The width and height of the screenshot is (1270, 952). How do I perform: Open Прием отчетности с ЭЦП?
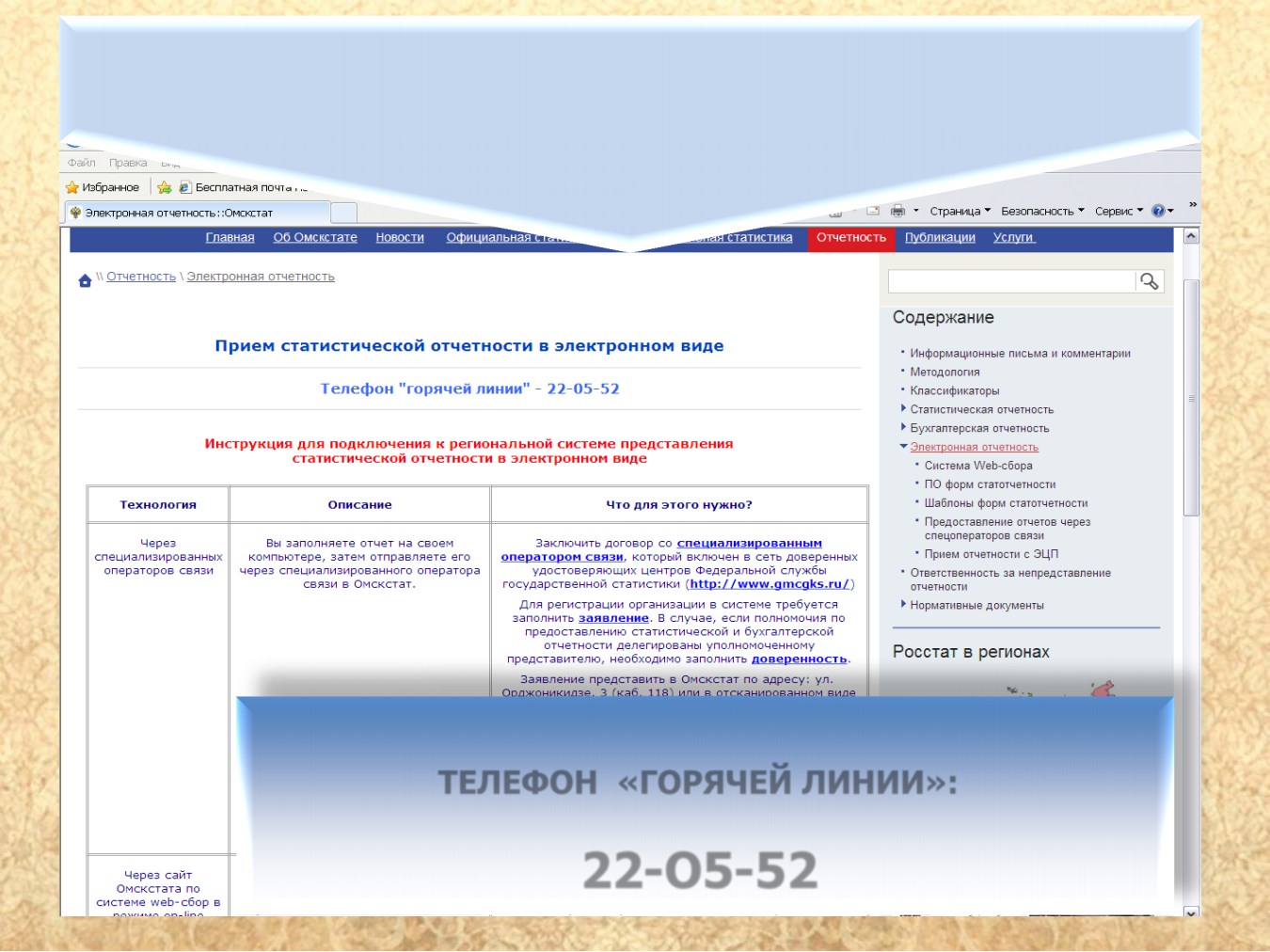click(992, 554)
